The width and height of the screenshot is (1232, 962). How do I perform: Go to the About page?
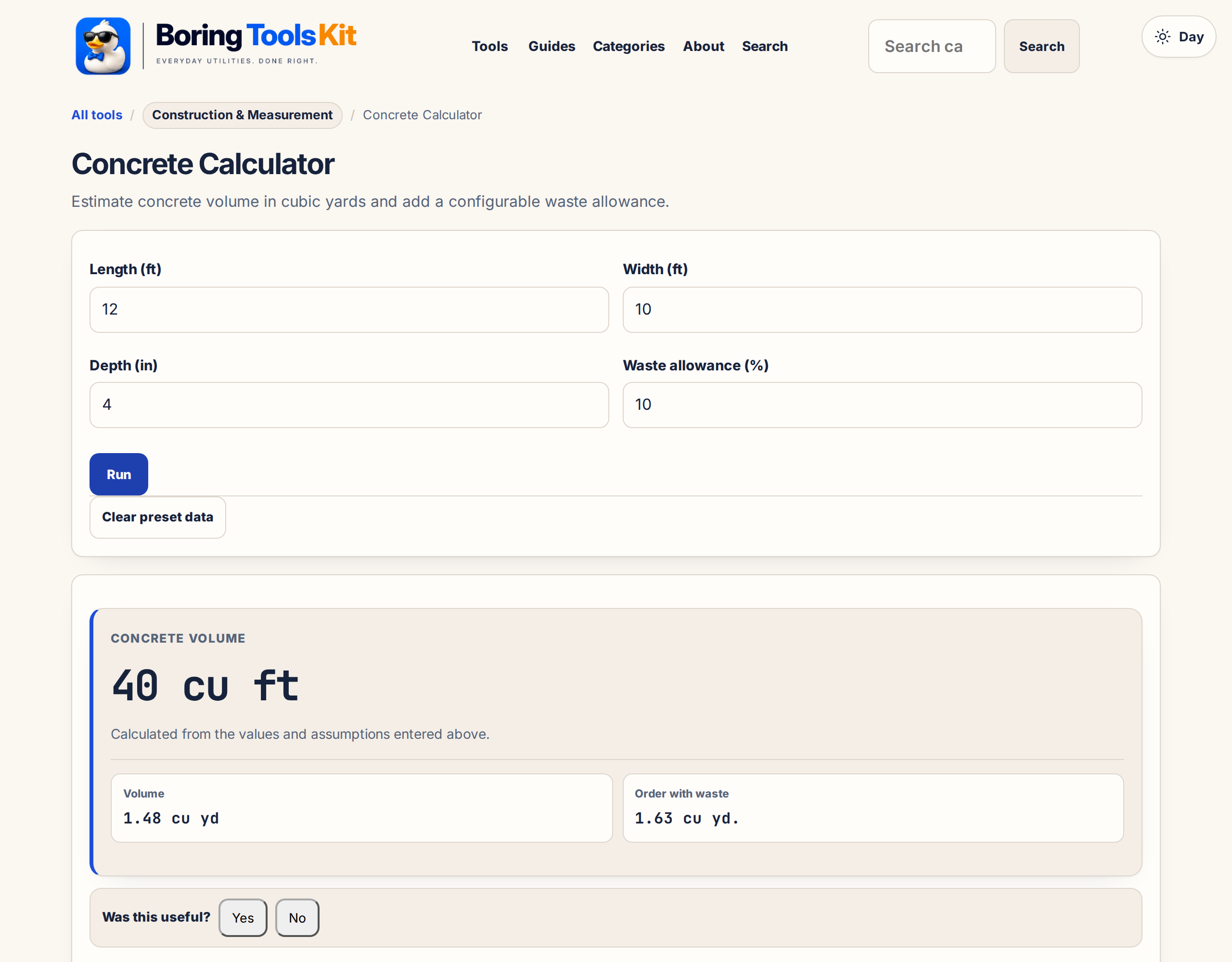click(704, 46)
